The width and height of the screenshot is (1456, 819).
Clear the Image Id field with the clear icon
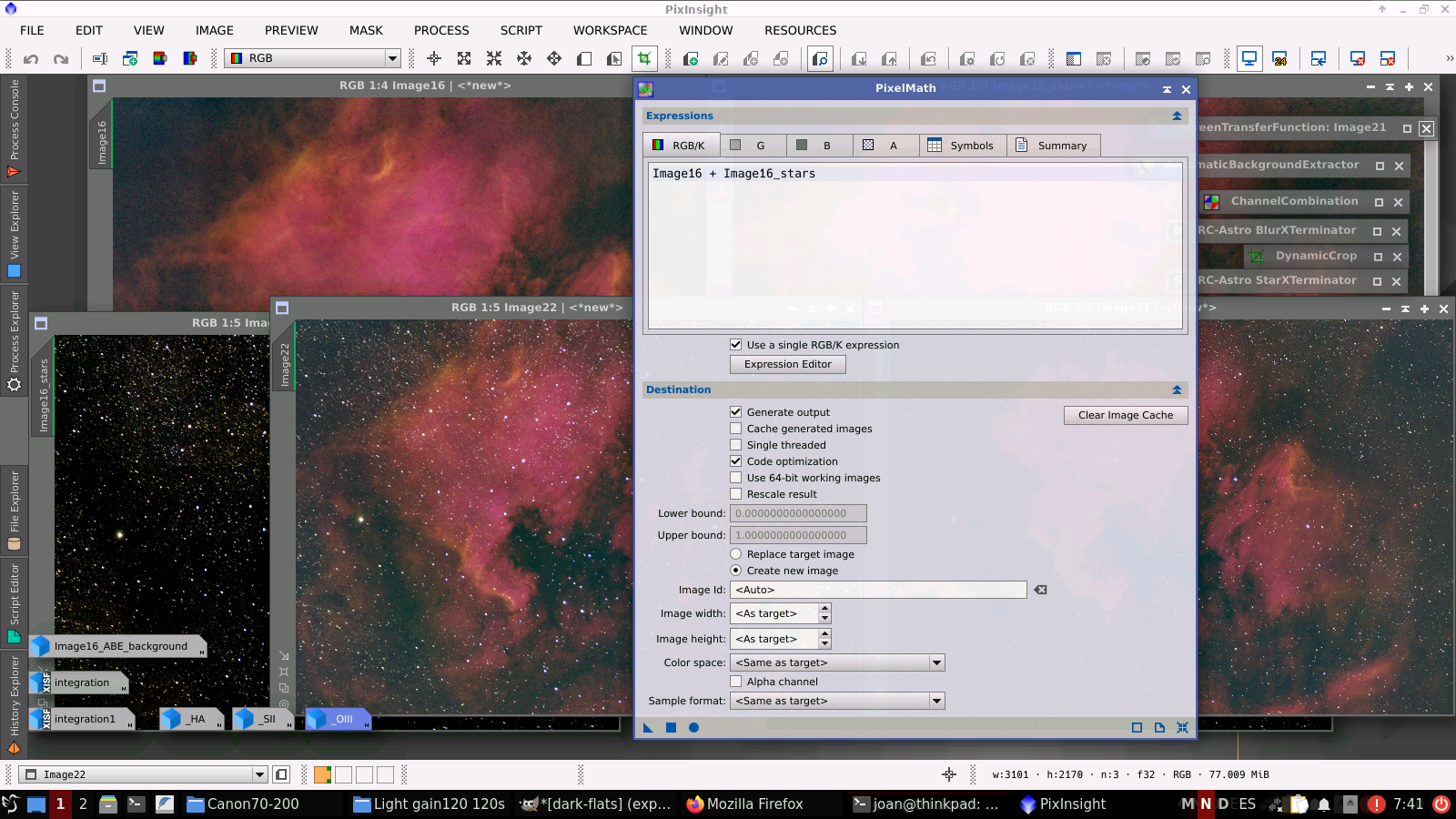pyautogui.click(x=1040, y=590)
